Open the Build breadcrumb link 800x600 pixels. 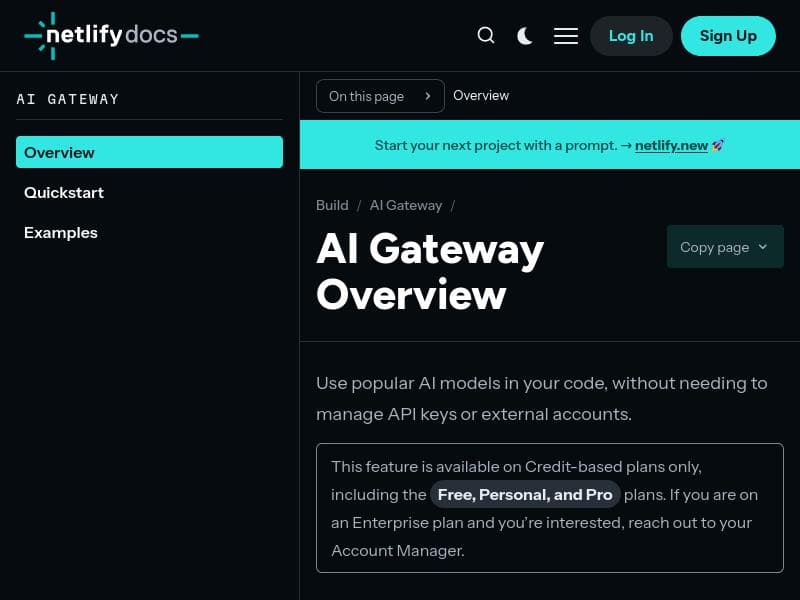pyautogui.click(x=332, y=205)
